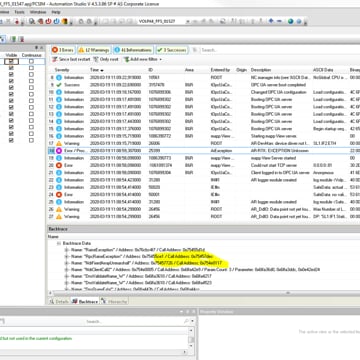Click the Only root filter label
The width and height of the screenshot is (360, 360).
109,59
